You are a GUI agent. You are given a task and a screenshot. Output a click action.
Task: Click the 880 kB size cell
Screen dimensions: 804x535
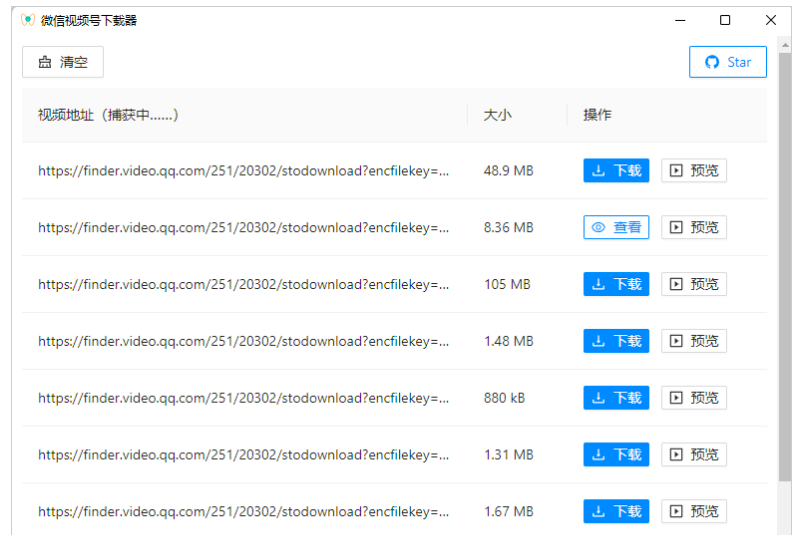(x=505, y=398)
